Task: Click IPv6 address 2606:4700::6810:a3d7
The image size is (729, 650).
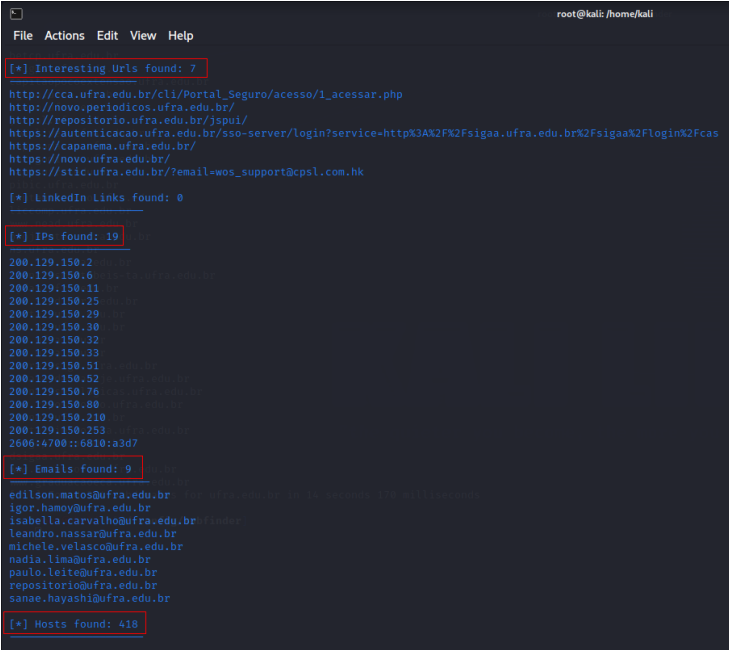Action: click(x=73, y=443)
